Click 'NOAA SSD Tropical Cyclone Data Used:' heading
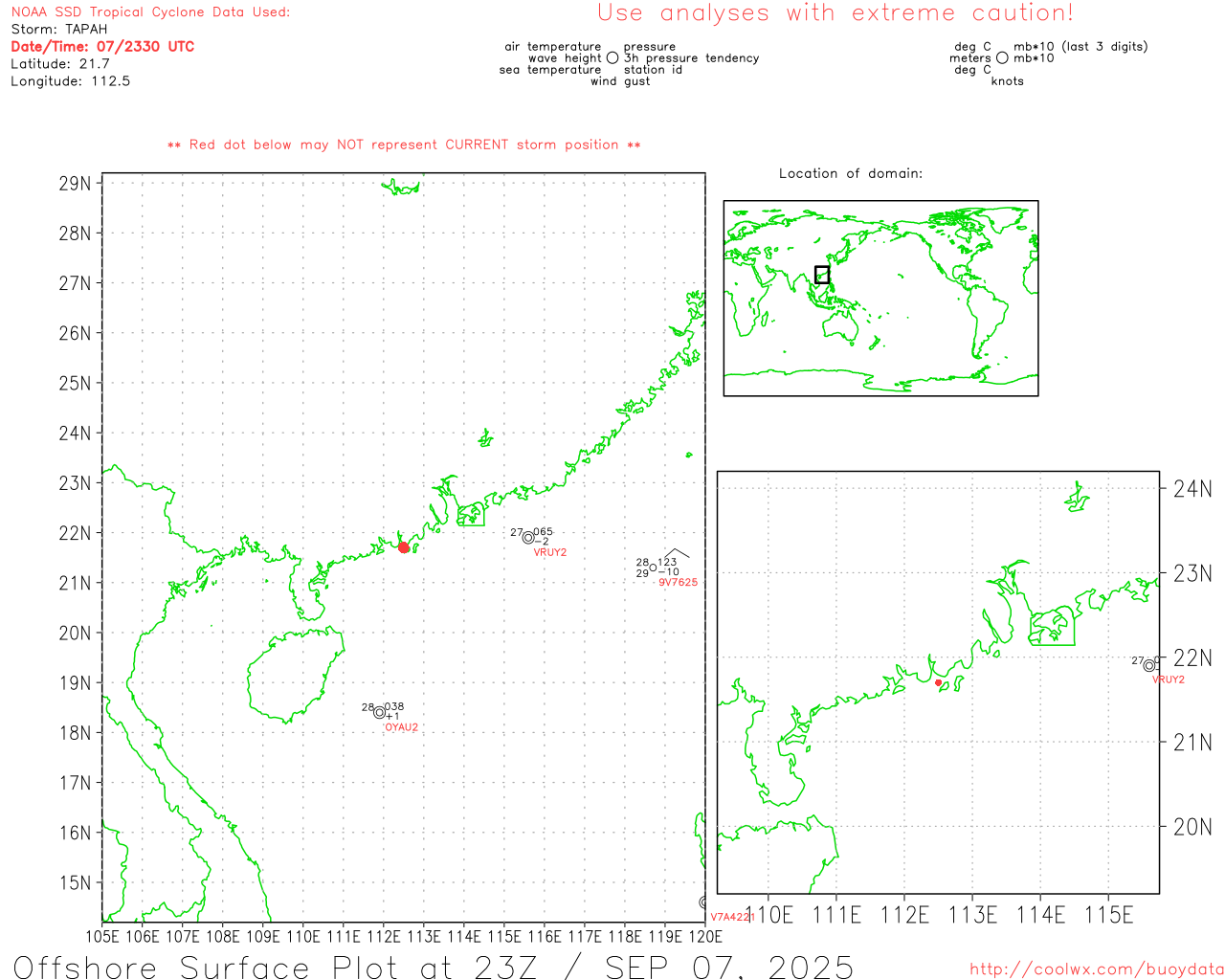1225x980 pixels. click(x=150, y=12)
